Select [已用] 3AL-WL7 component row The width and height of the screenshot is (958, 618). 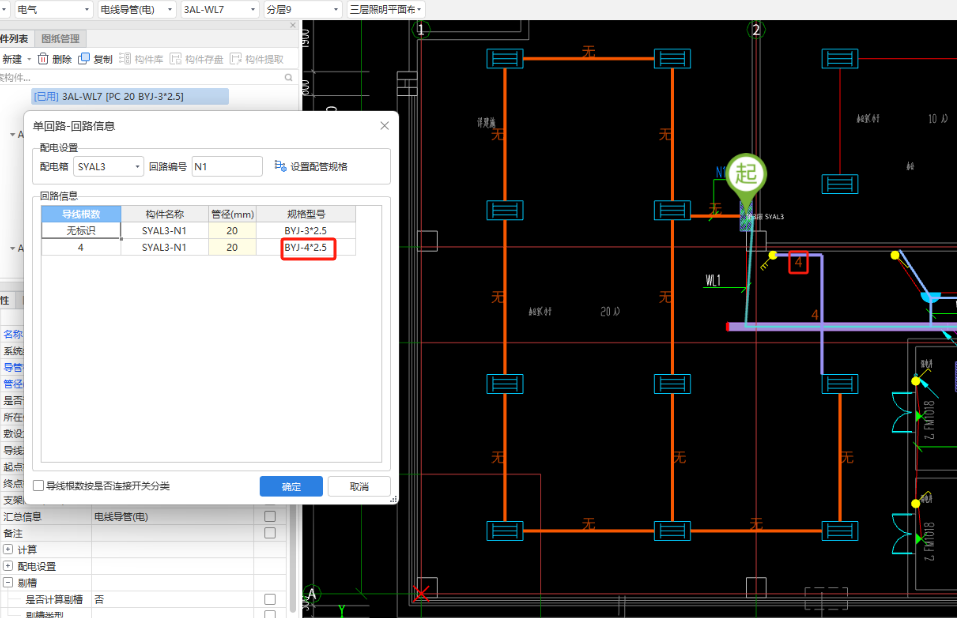tap(130, 96)
